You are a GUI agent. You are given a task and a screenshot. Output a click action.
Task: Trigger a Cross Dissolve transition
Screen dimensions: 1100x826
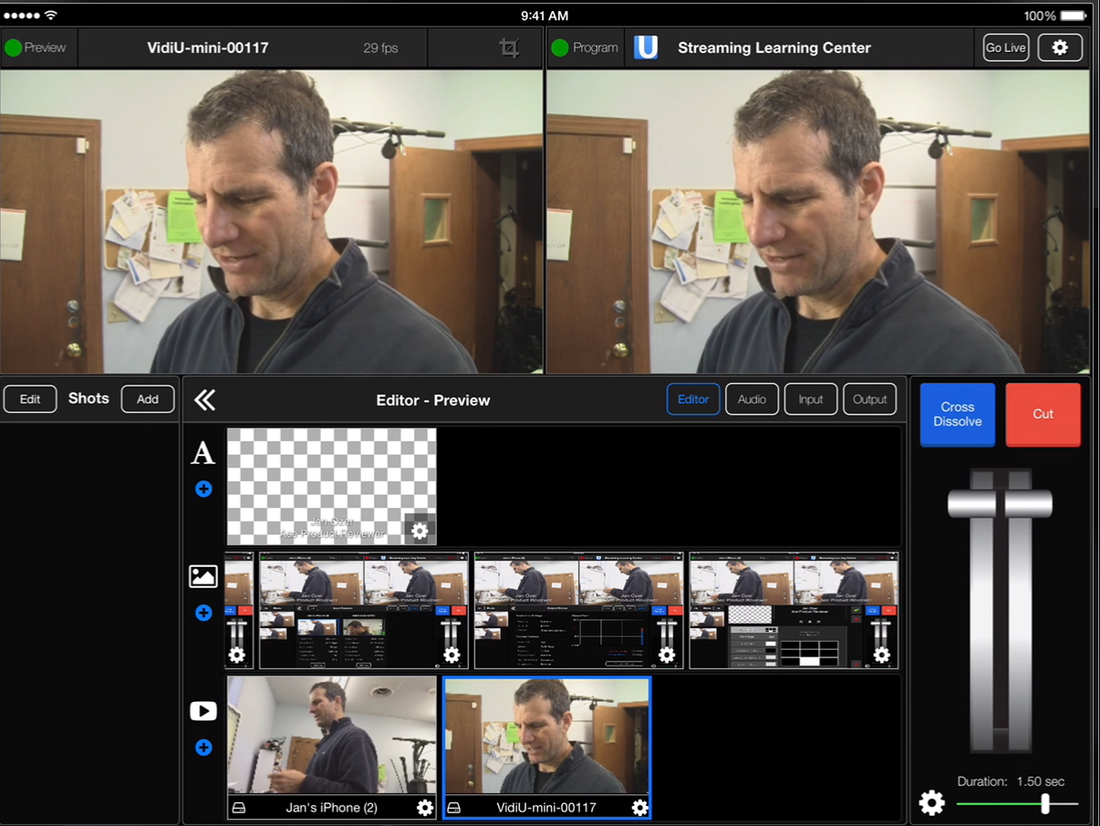click(x=957, y=414)
